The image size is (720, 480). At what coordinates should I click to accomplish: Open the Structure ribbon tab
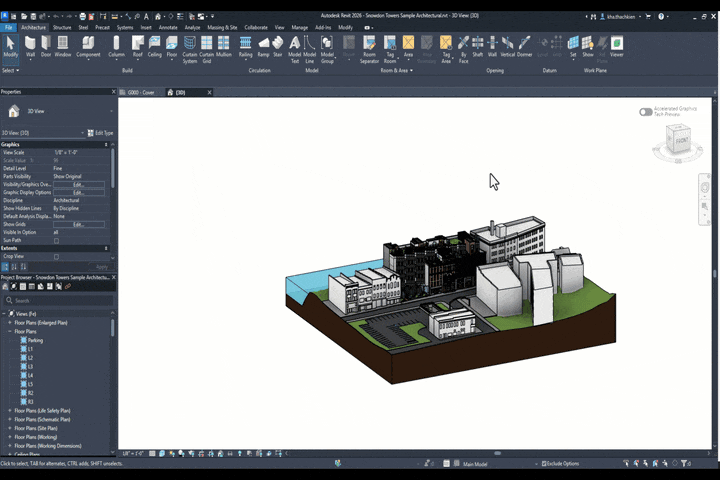(62, 28)
